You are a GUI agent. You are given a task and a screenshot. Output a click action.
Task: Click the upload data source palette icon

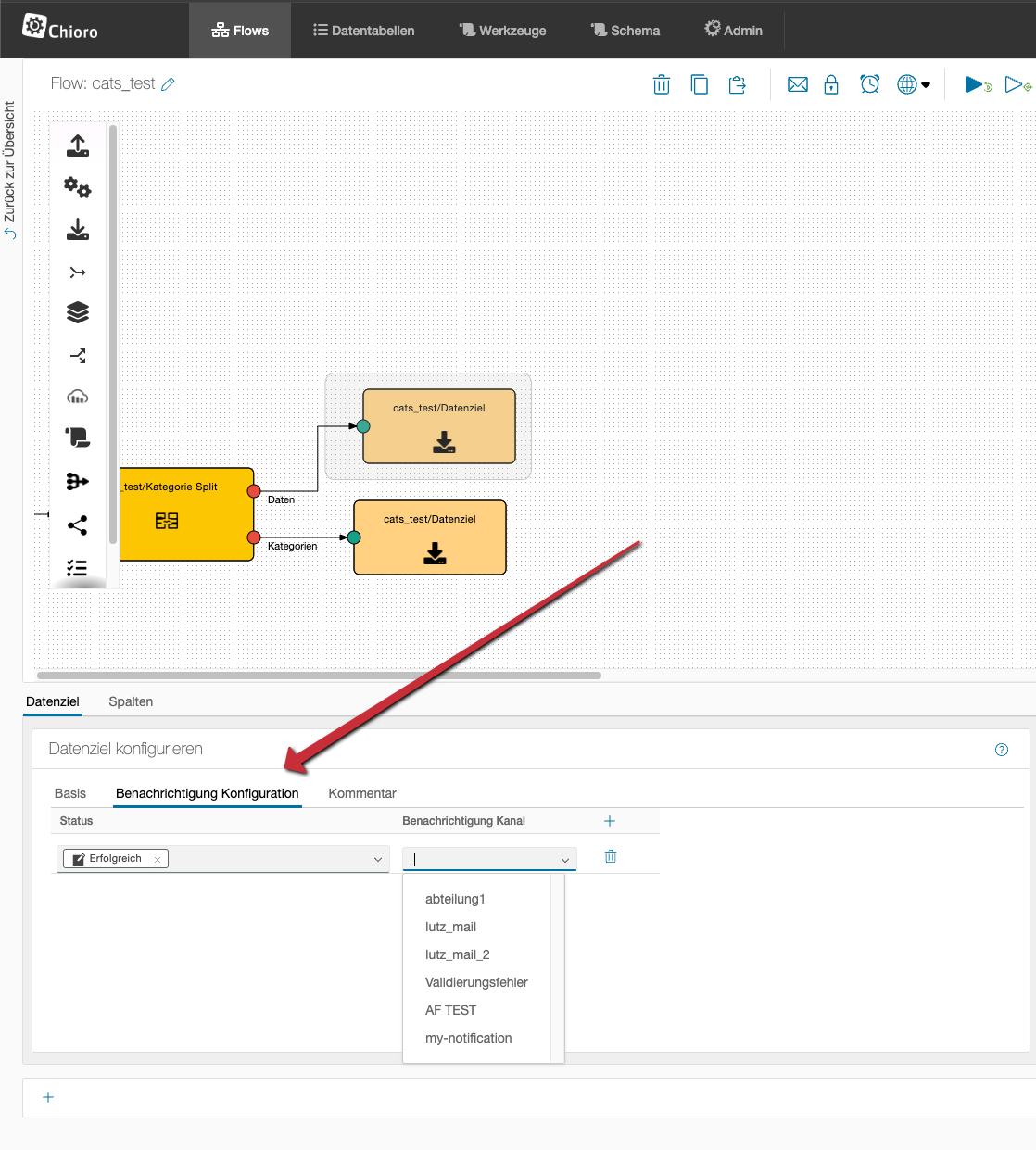point(78,145)
